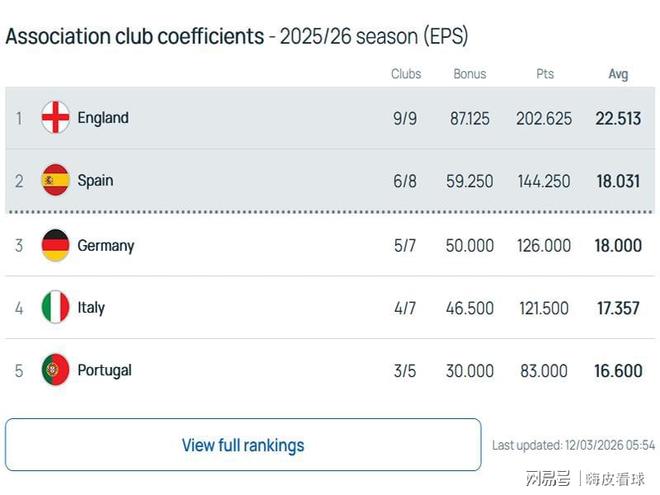Screen dimensions: 660x495
Task: Click the Portugal flag icon
Action: tap(55, 370)
